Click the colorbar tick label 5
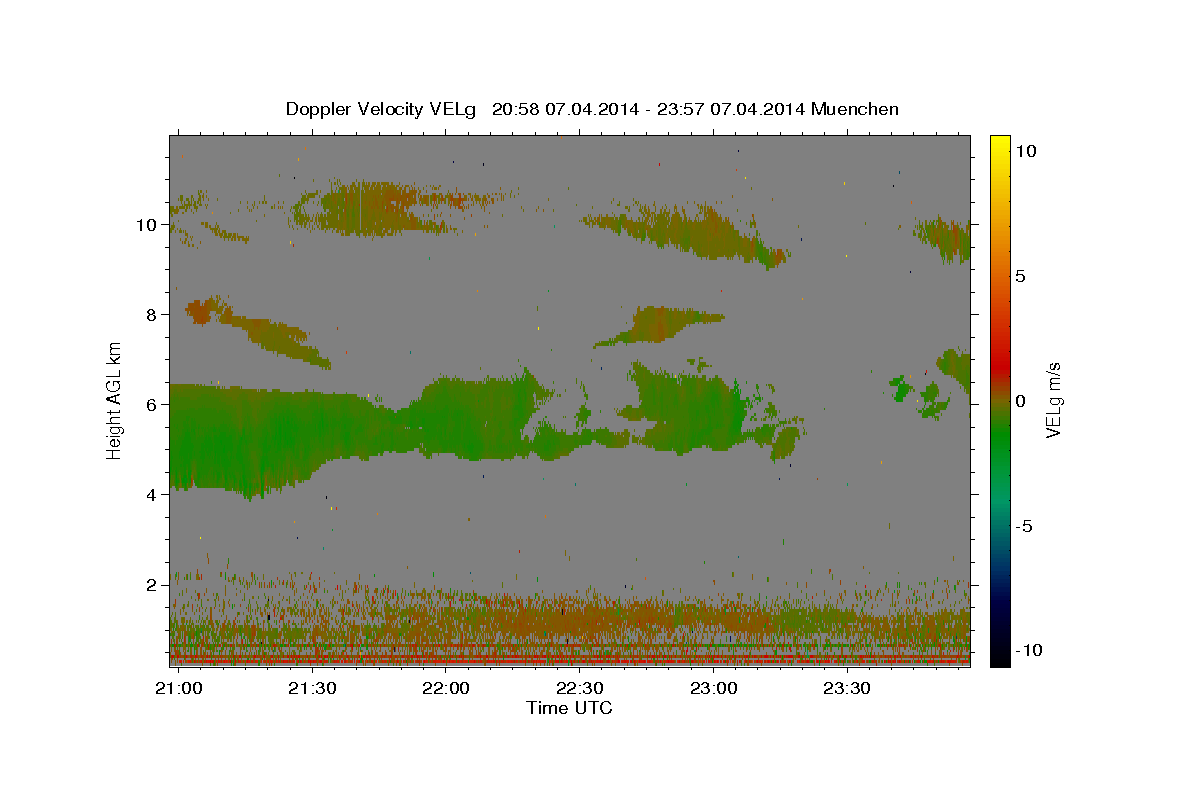This screenshot has width=1200, height=800. coord(1022,276)
